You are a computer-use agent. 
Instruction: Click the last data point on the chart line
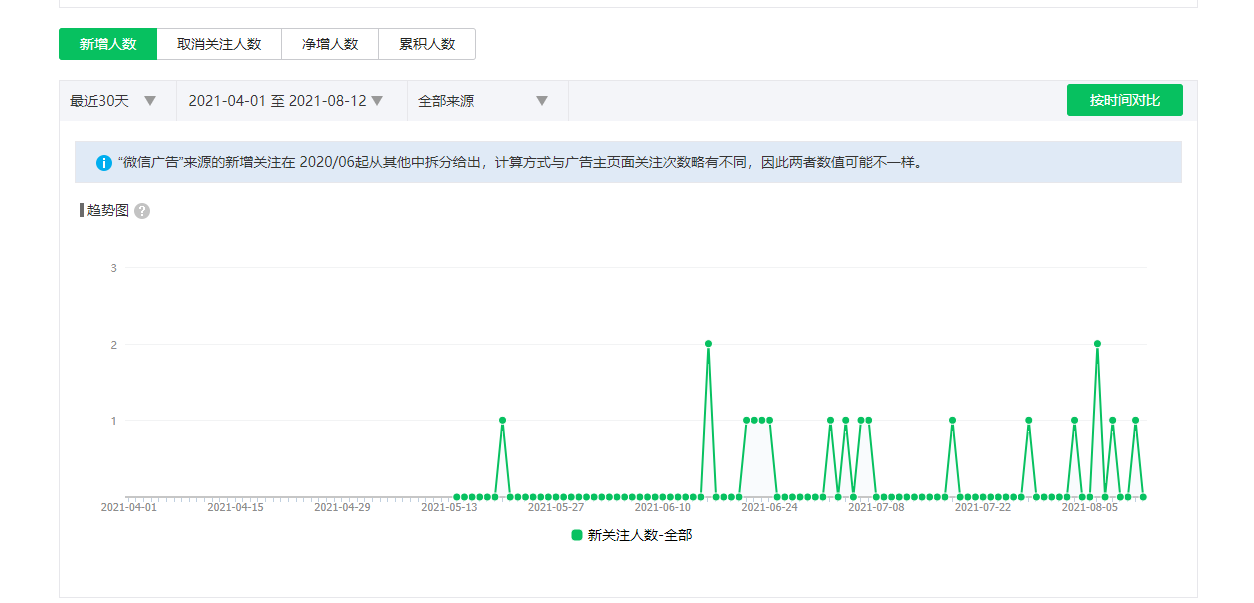tap(1143, 496)
